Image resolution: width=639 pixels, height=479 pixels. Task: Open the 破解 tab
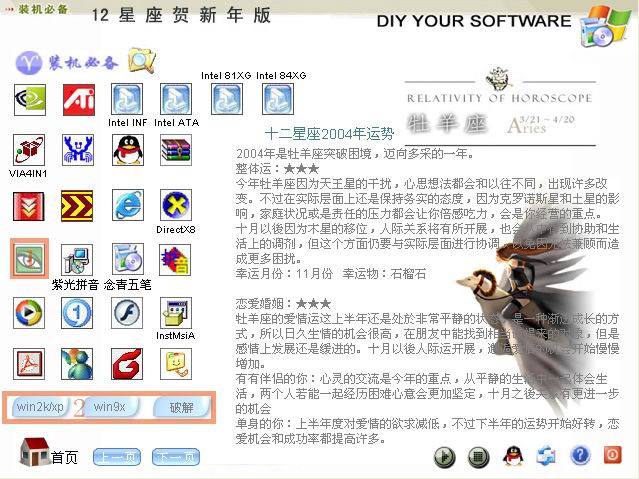182,407
